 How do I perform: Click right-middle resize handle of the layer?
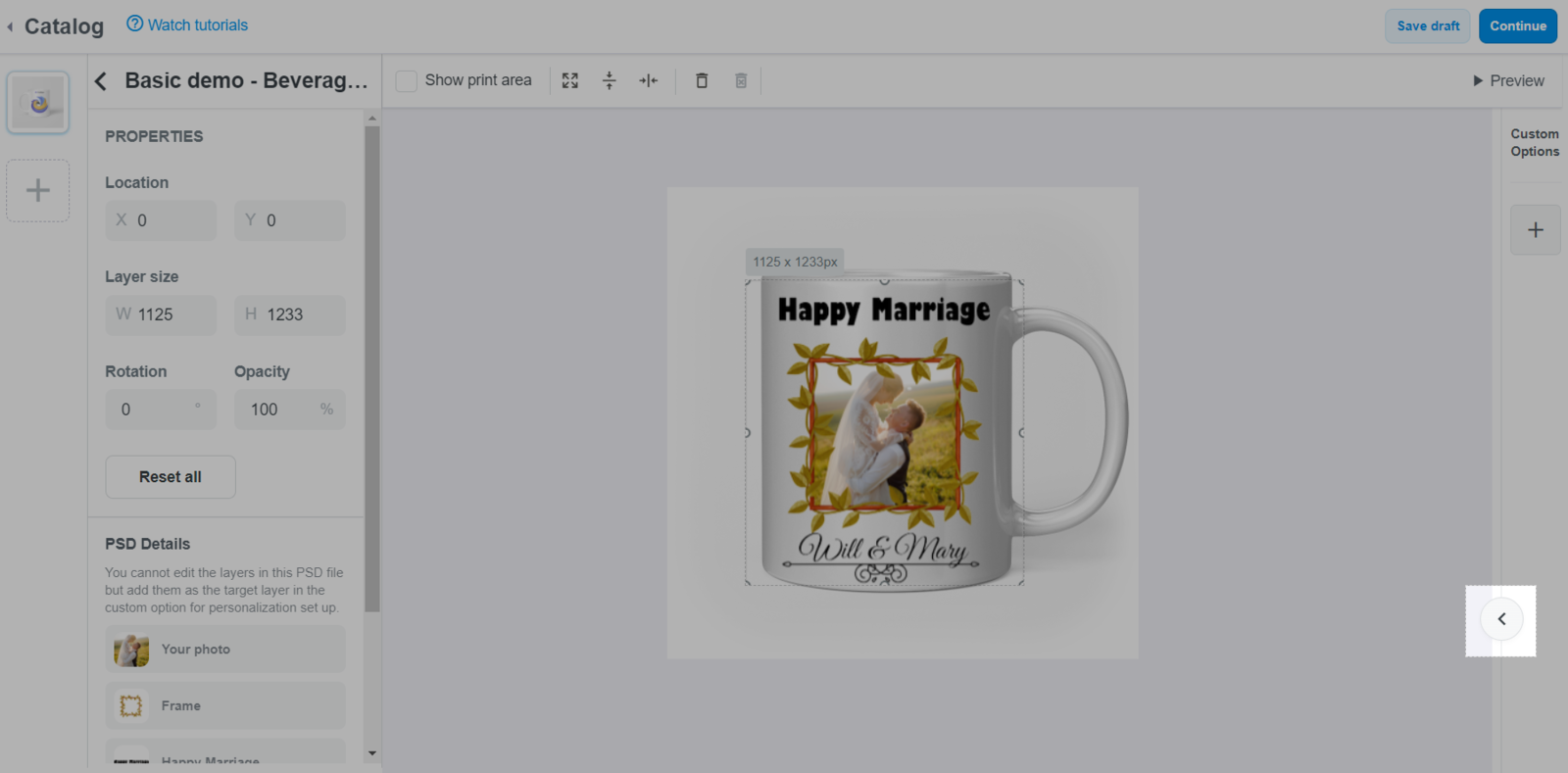[1022, 432]
